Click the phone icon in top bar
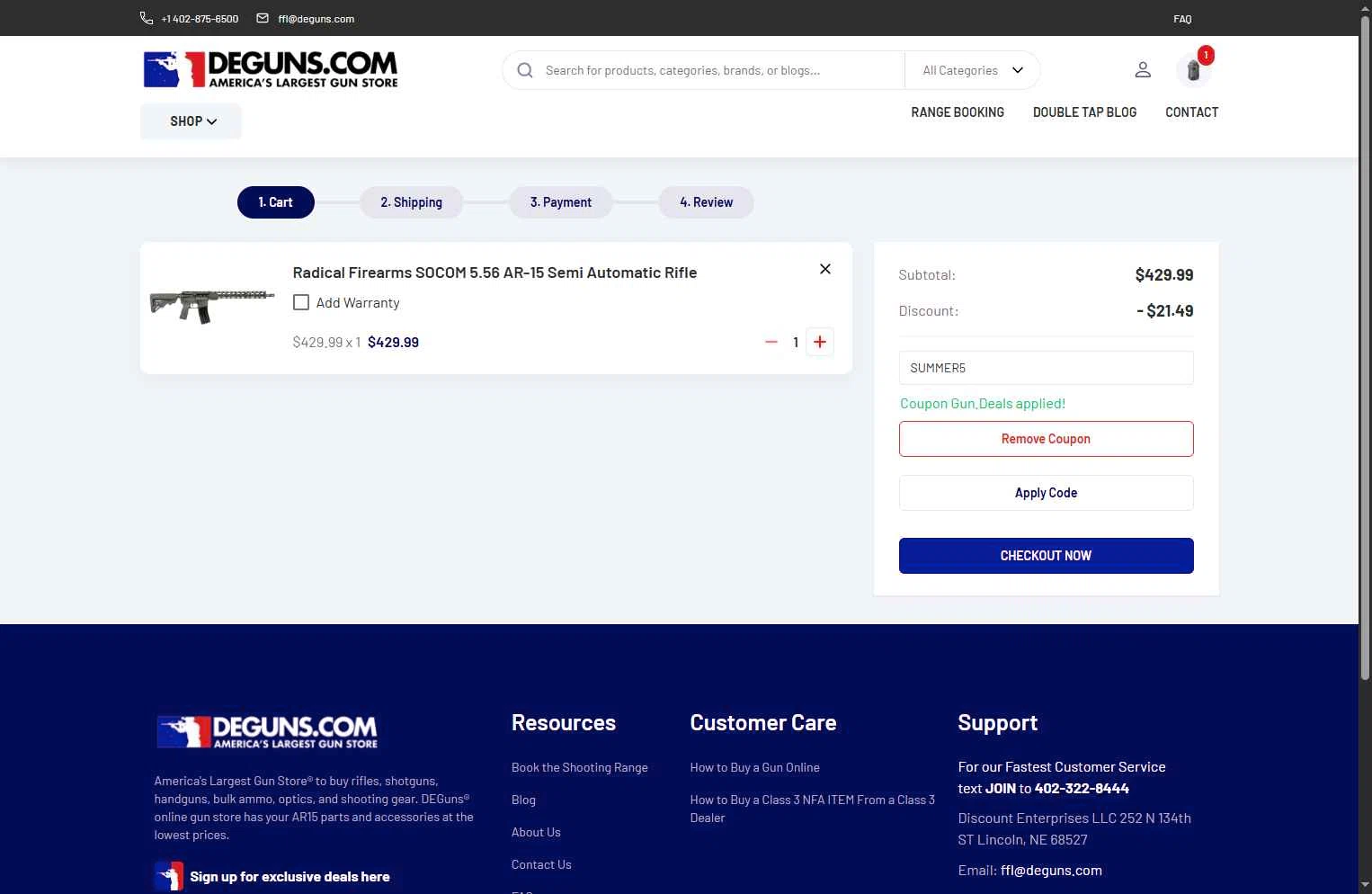1372x894 pixels. pos(147,18)
